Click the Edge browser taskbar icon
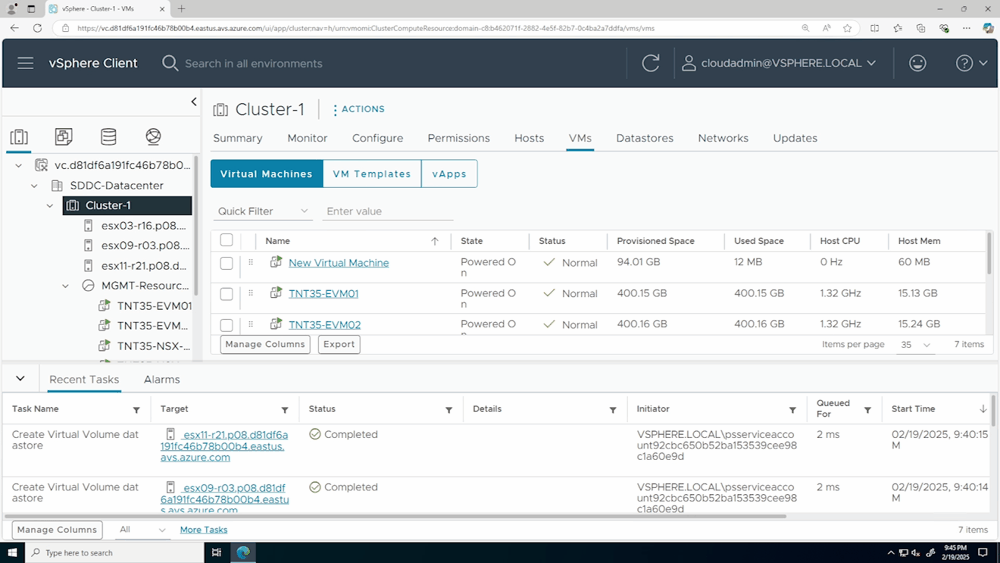 [243, 553]
